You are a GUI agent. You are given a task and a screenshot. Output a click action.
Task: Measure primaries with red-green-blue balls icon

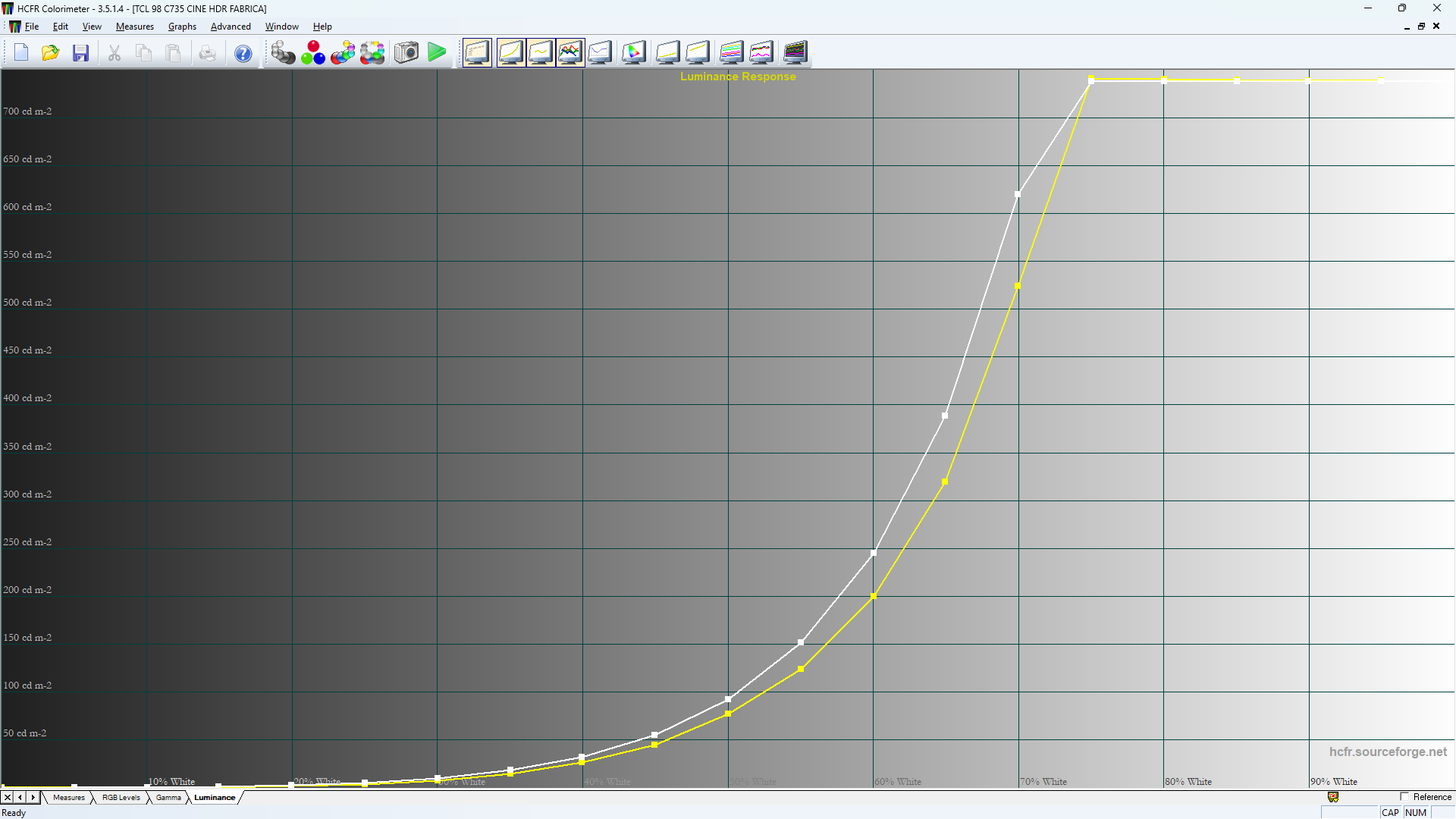click(x=312, y=53)
